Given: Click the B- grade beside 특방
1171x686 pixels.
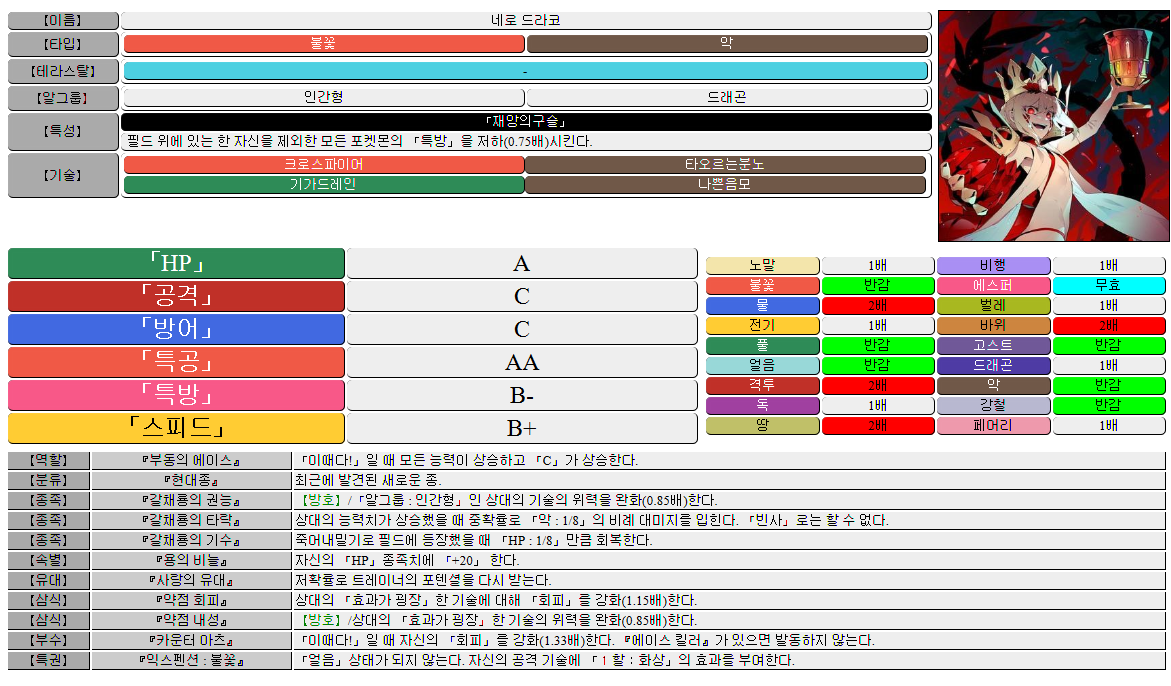Looking at the screenshot, I should coord(522,395).
